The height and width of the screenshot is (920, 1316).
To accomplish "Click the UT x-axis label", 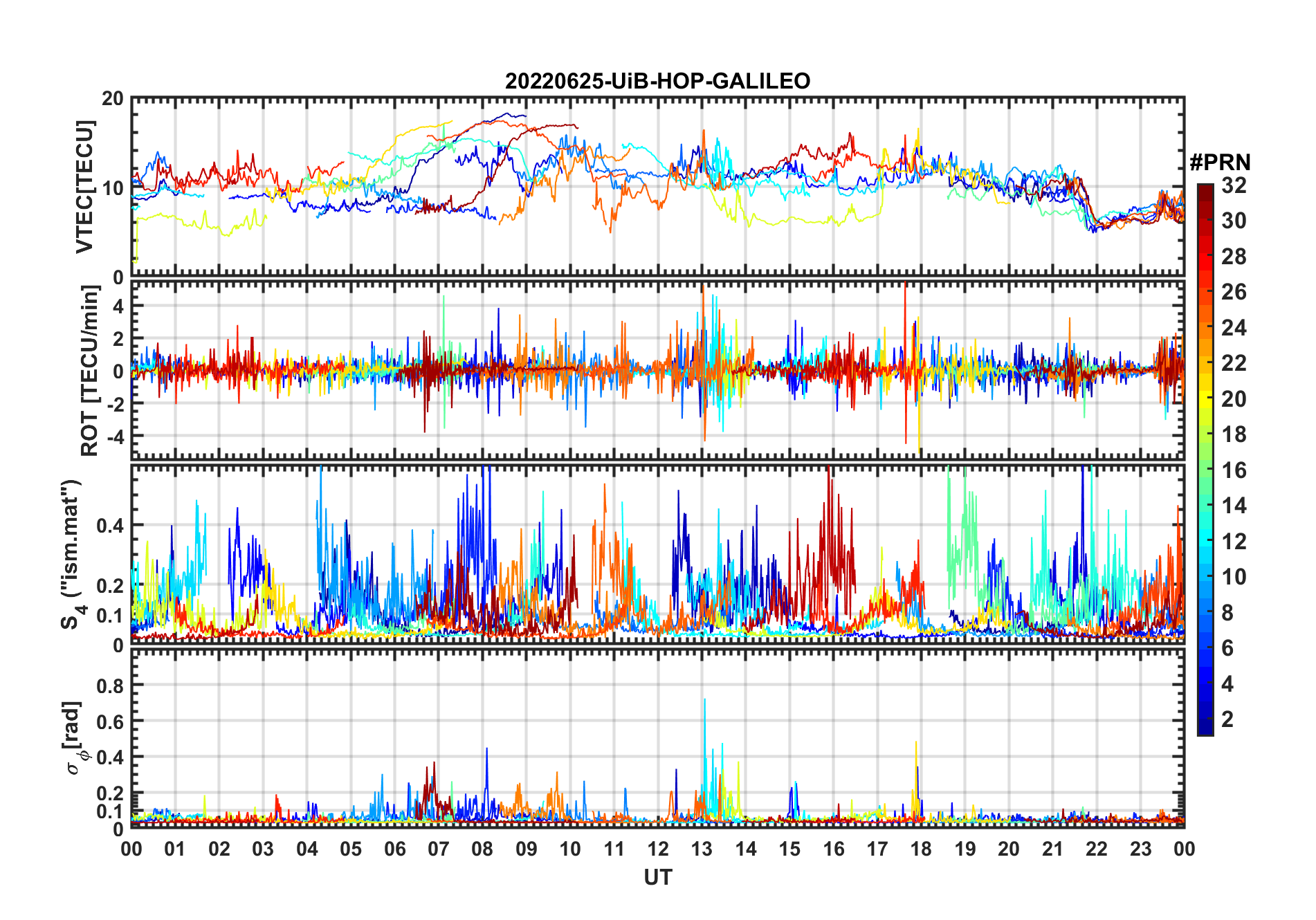I will tap(657, 877).
